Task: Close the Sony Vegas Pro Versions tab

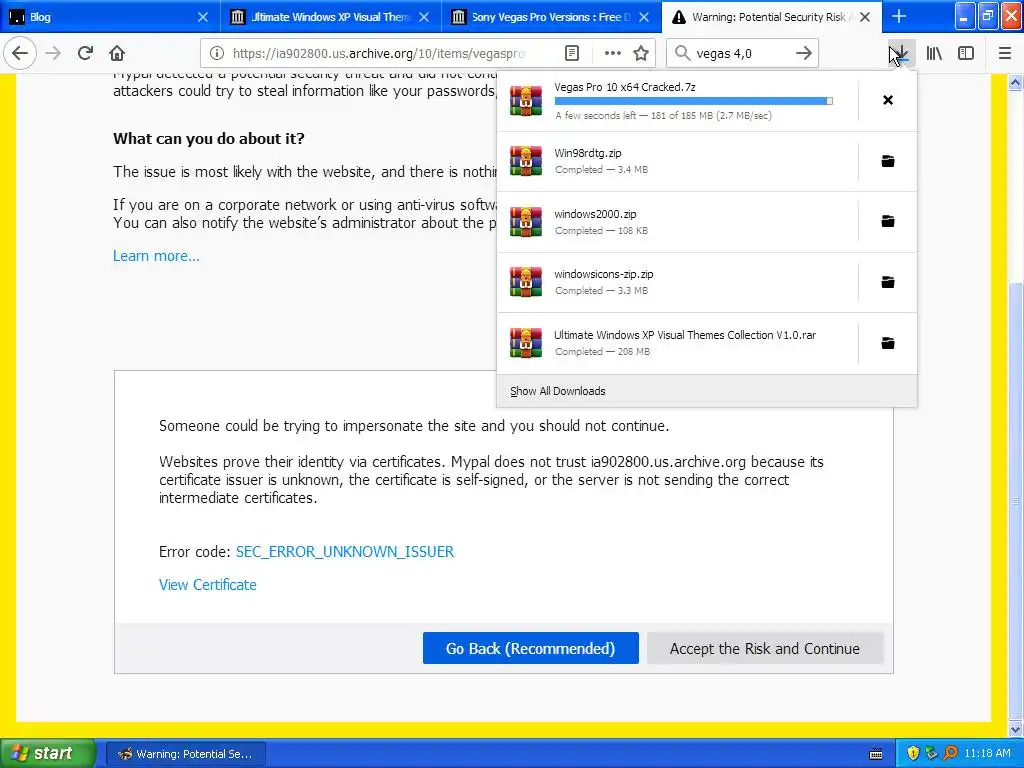Action: point(644,17)
